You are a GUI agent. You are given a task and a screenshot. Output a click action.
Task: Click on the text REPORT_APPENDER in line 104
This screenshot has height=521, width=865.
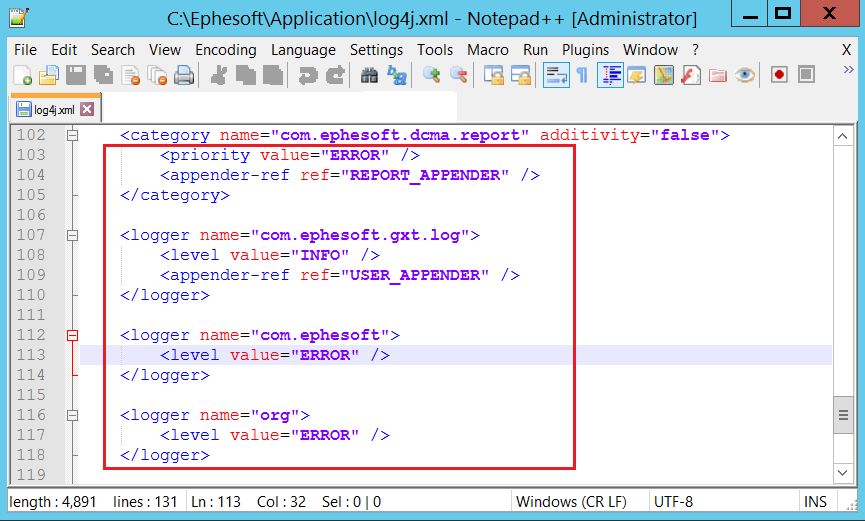point(425,175)
